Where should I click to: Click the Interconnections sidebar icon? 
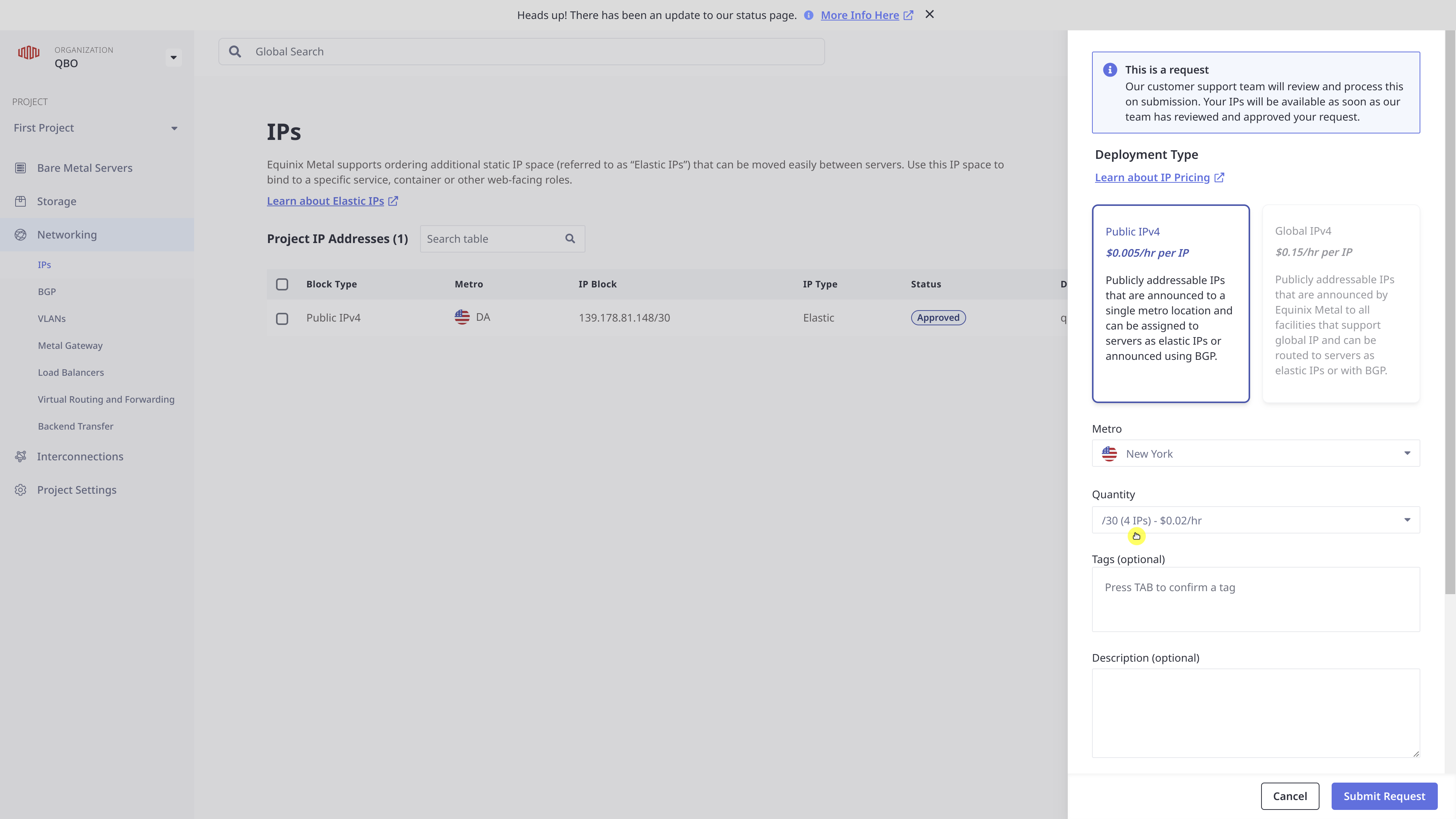[20, 456]
